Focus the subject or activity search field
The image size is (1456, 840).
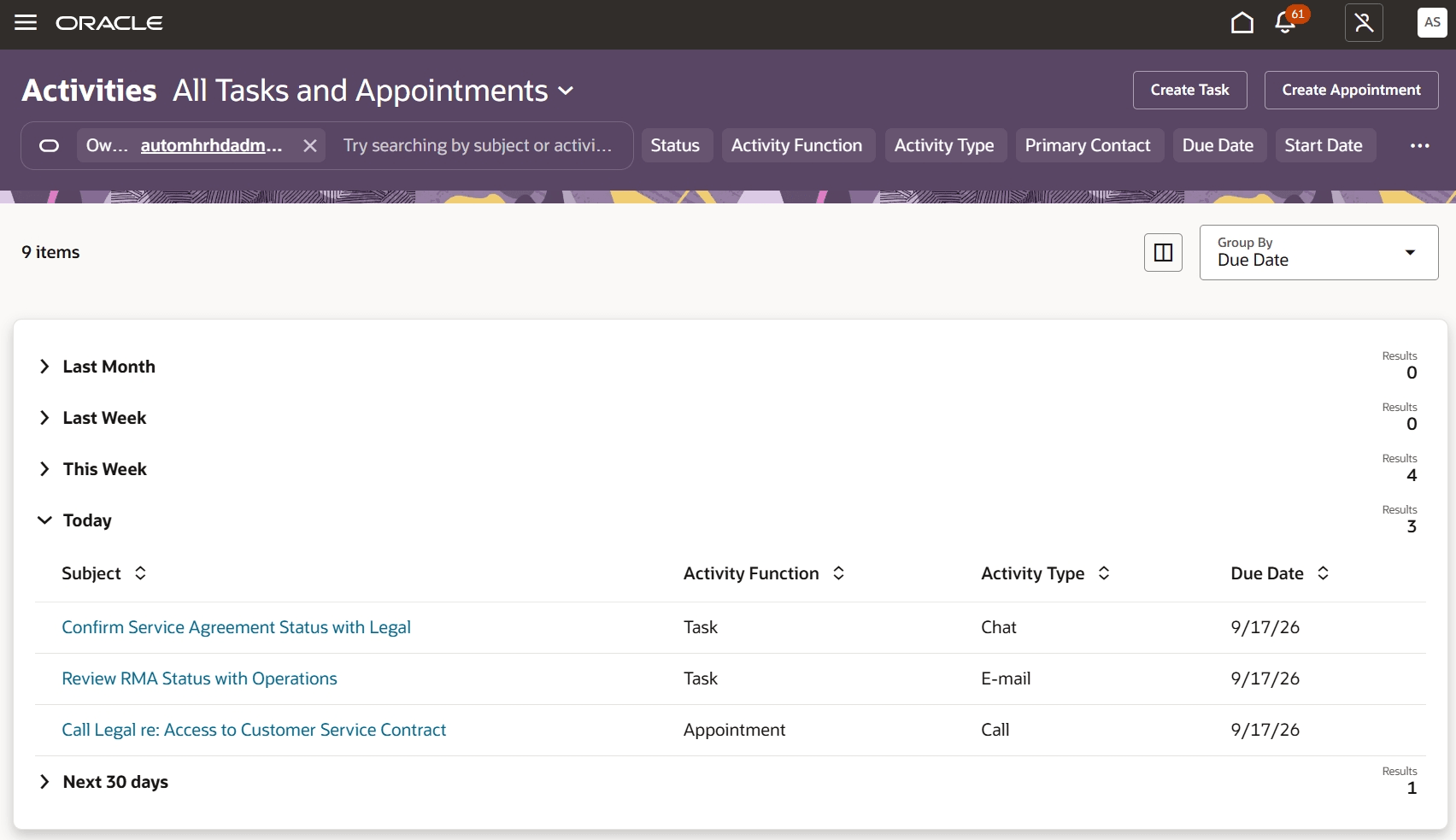click(478, 146)
